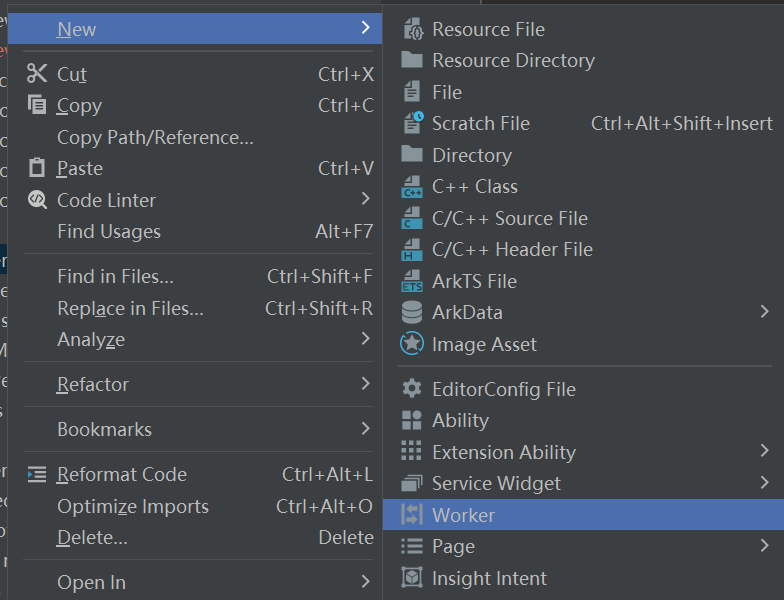Click the Image Asset star icon

pyautogui.click(x=412, y=344)
